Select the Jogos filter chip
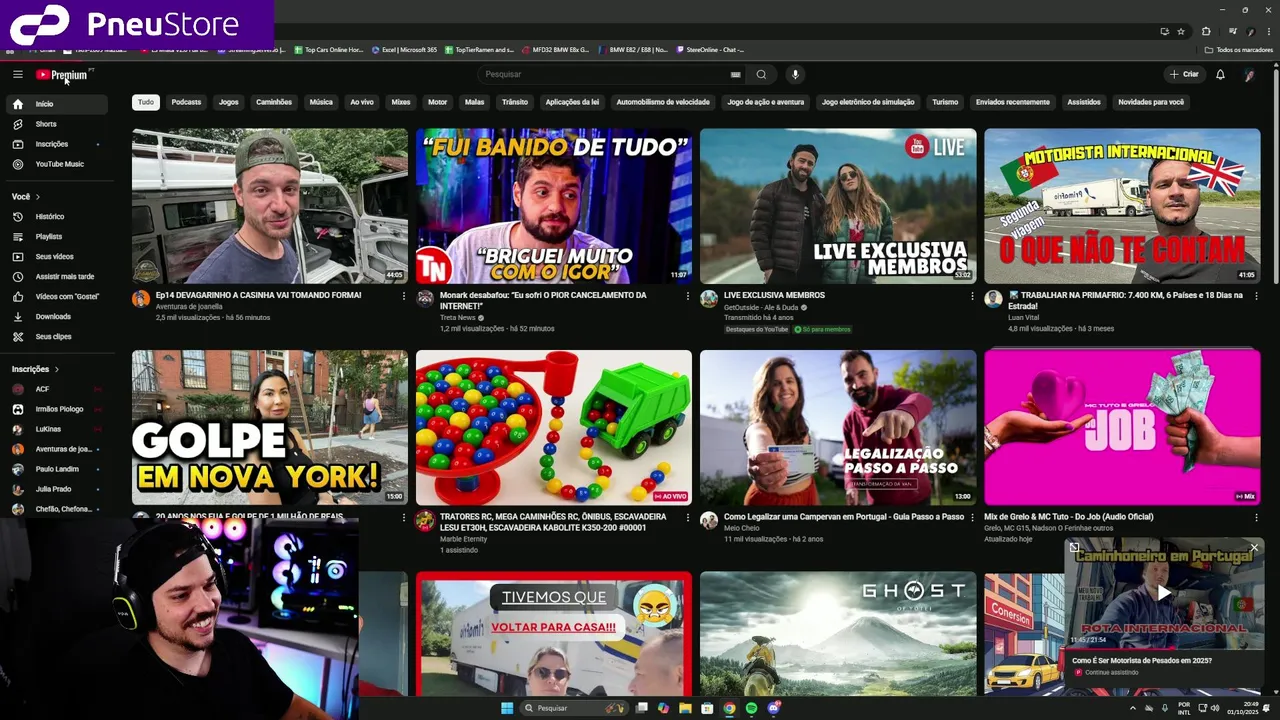Screen dimensions: 1280x720 tap(229, 102)
